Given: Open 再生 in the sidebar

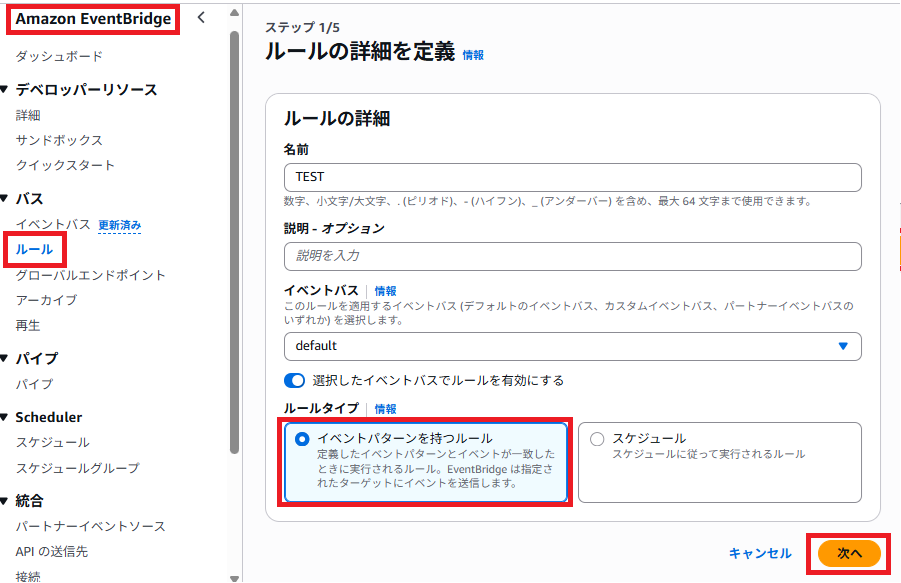Looking at the screenshot, I should pos(28,326).
